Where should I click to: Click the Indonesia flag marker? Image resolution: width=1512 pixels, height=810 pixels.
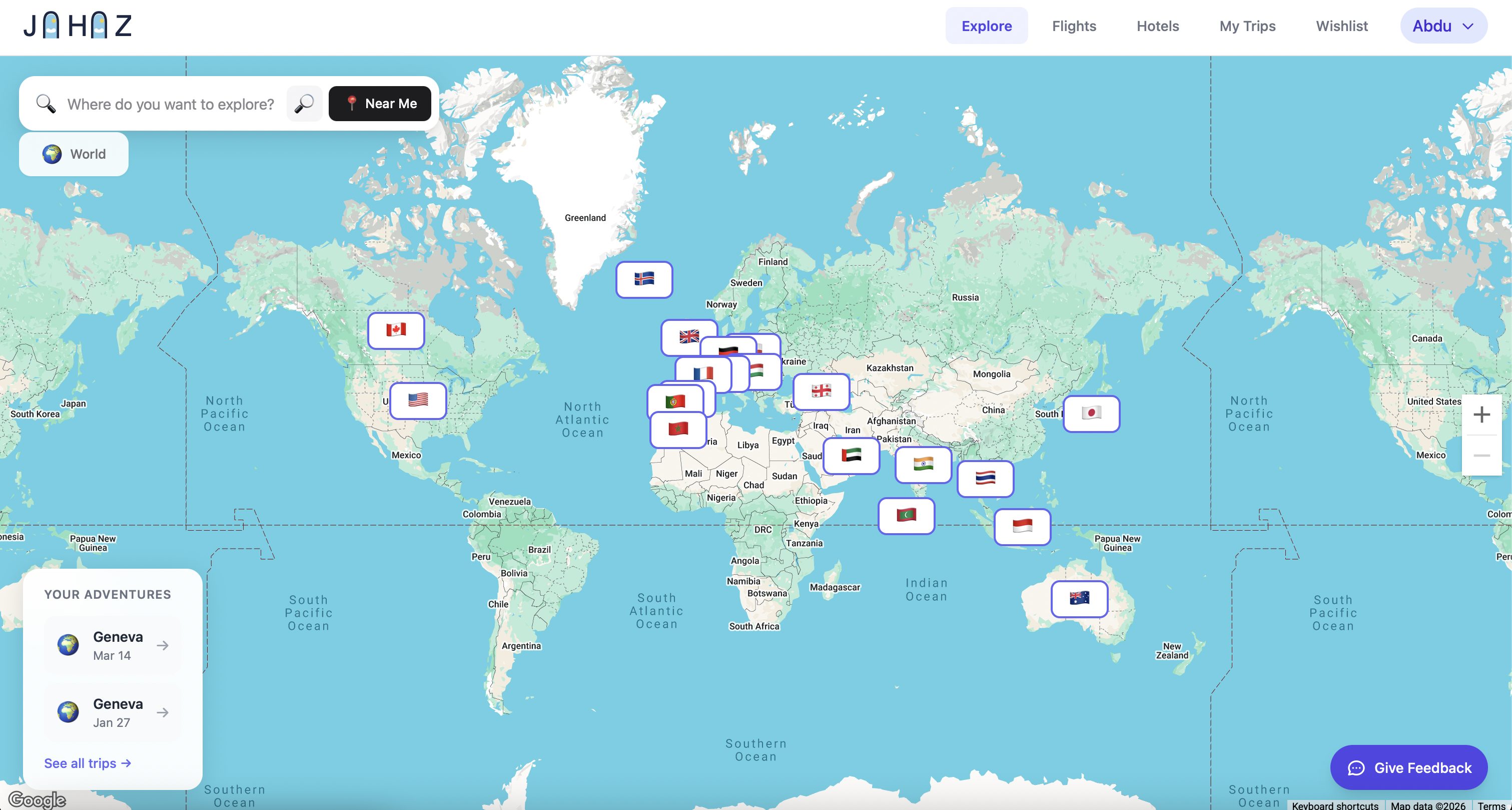click(x=1022, y=527)
